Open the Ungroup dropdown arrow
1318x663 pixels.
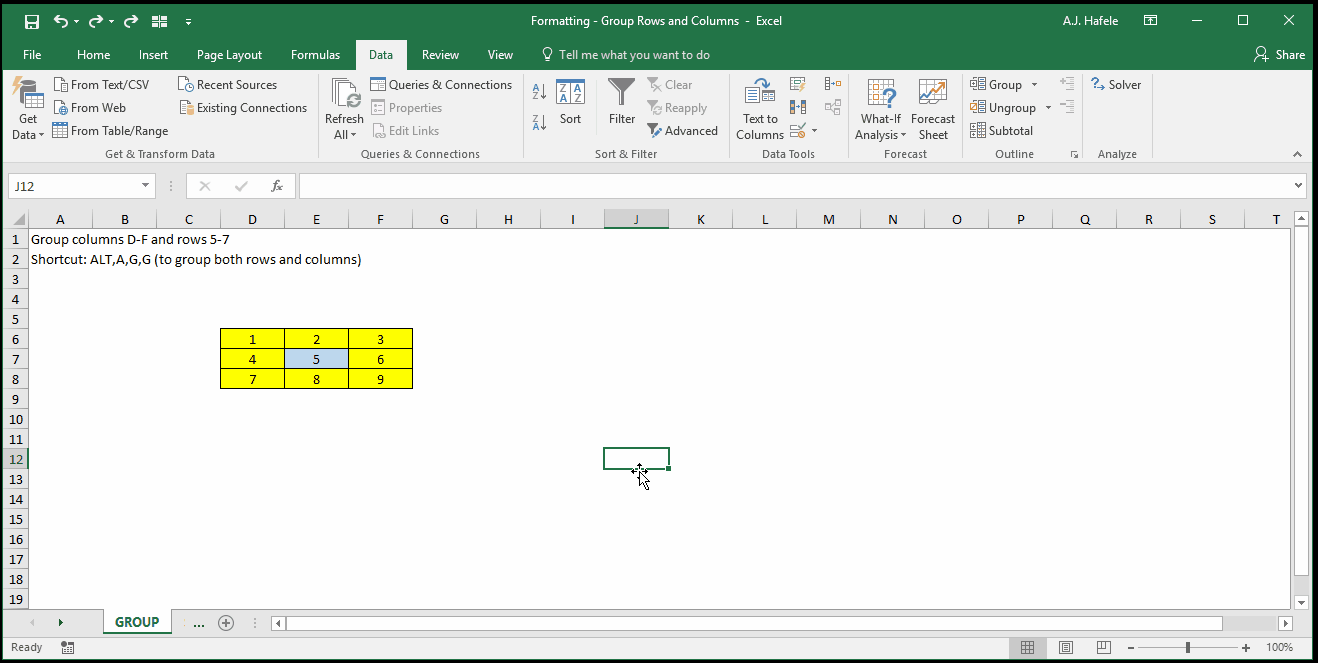click(1049, 108)
